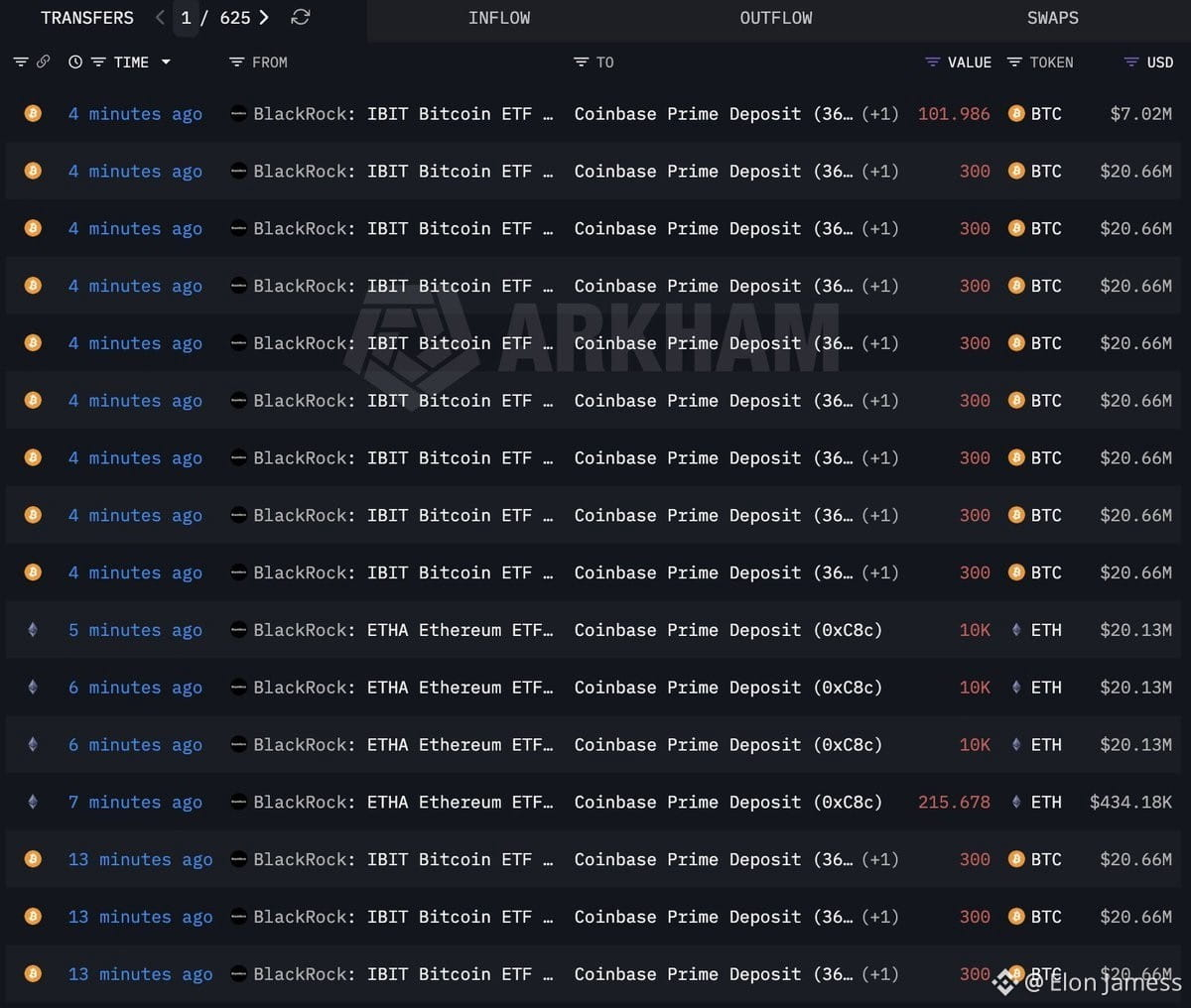Open the filter icon beside TIME
This screenshot has width=1191, height=1008.
pyautogui.click(x=98, y=62)
